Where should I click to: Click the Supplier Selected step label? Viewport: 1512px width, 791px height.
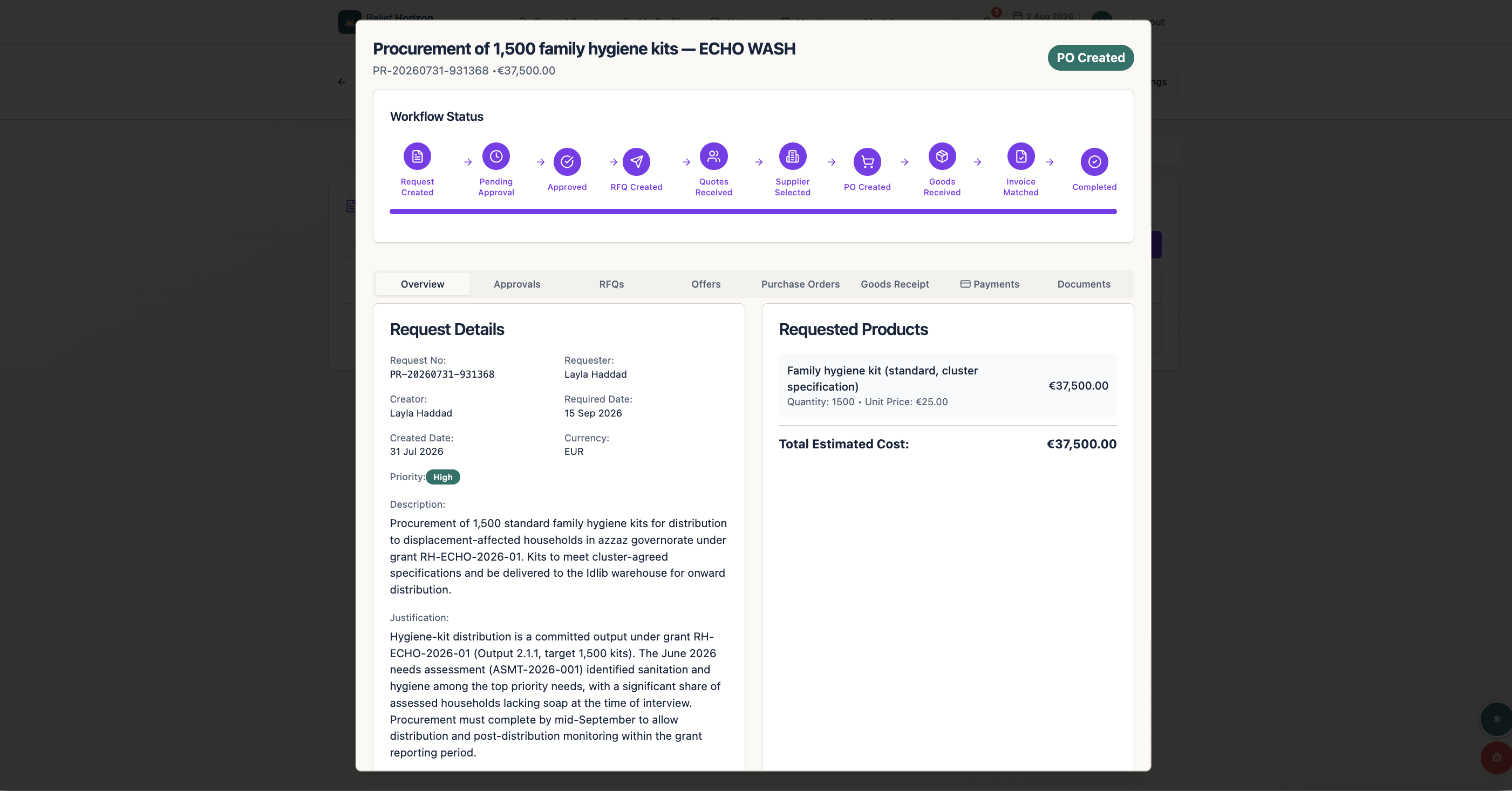coord(792,187)
